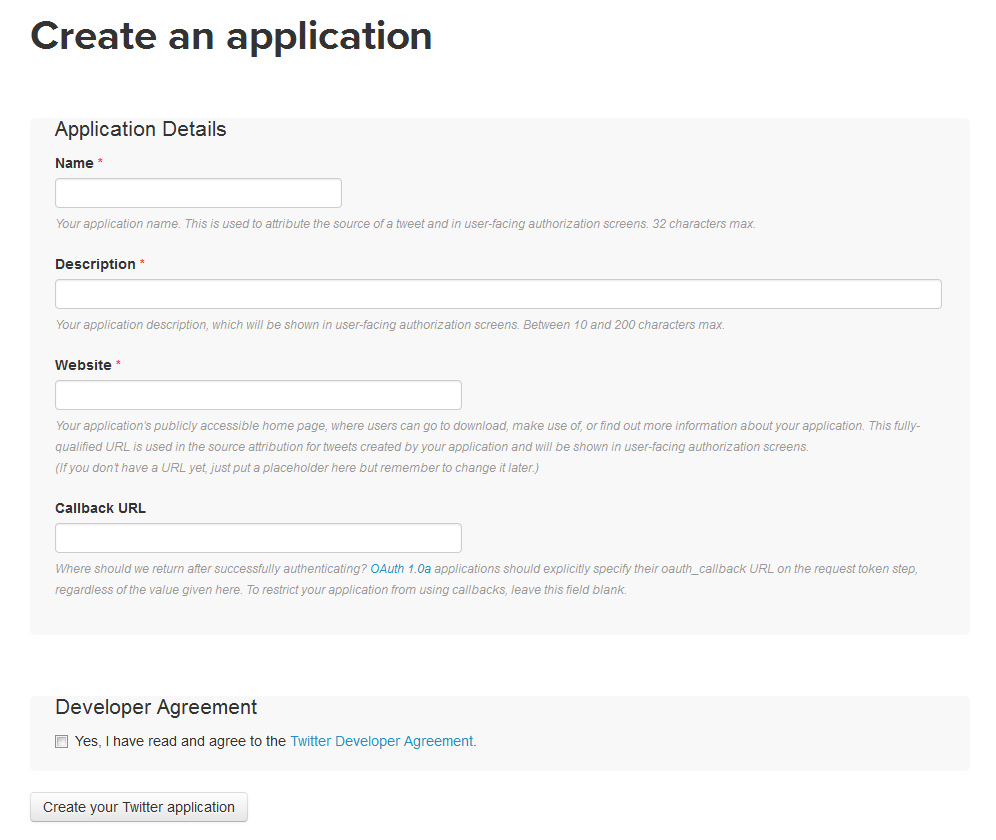
Task: Click the Application Details section heading
Action: pos(140,129)
